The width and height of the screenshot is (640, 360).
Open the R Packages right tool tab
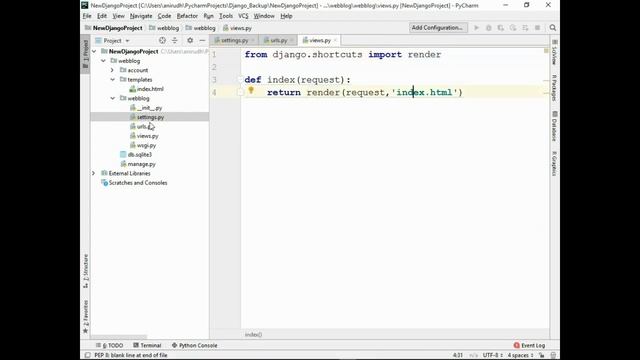(x=554, y=88)
